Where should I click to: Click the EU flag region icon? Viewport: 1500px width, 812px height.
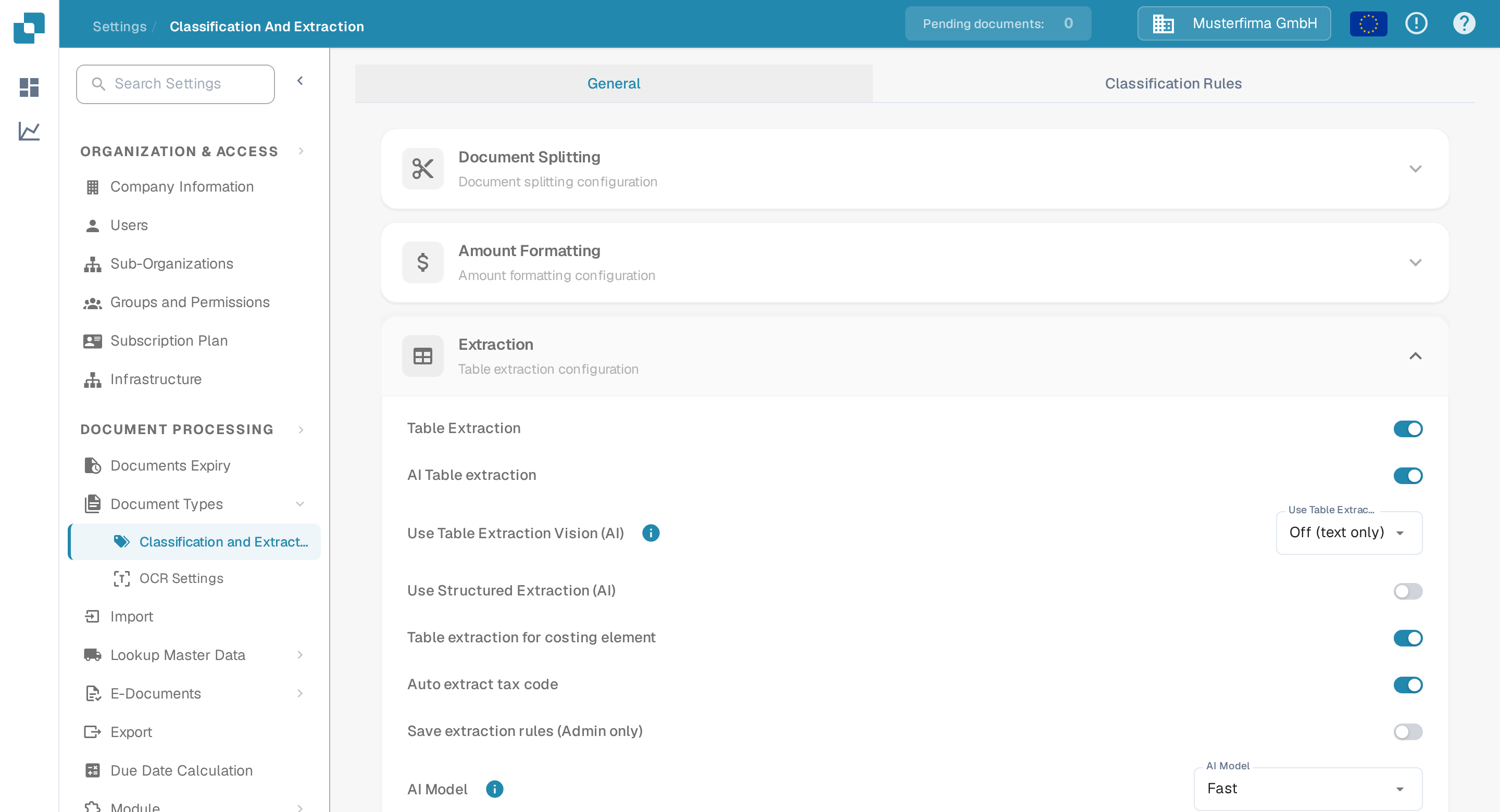(x=1368, y=24)
